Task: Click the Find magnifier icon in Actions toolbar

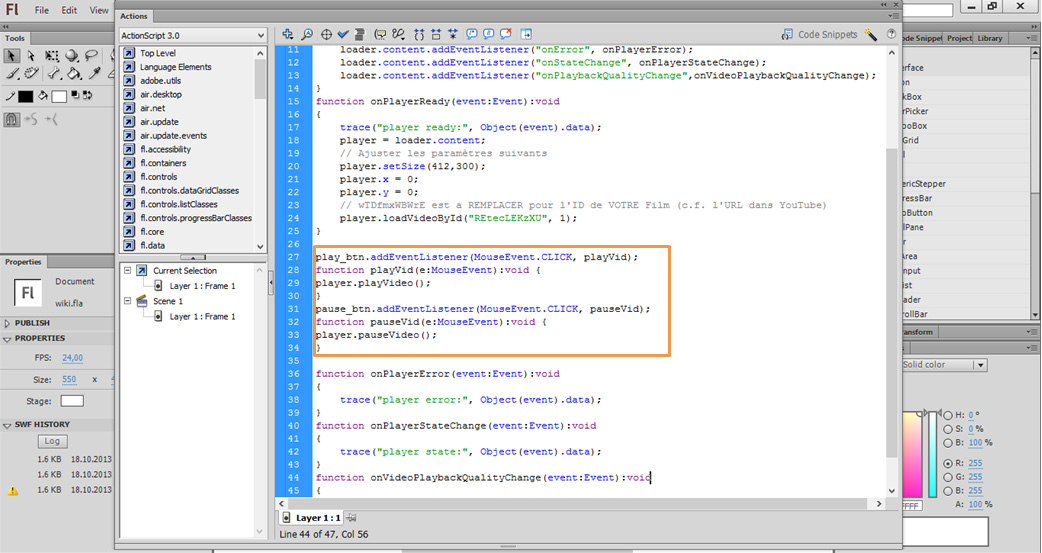Action: point(307,35)
